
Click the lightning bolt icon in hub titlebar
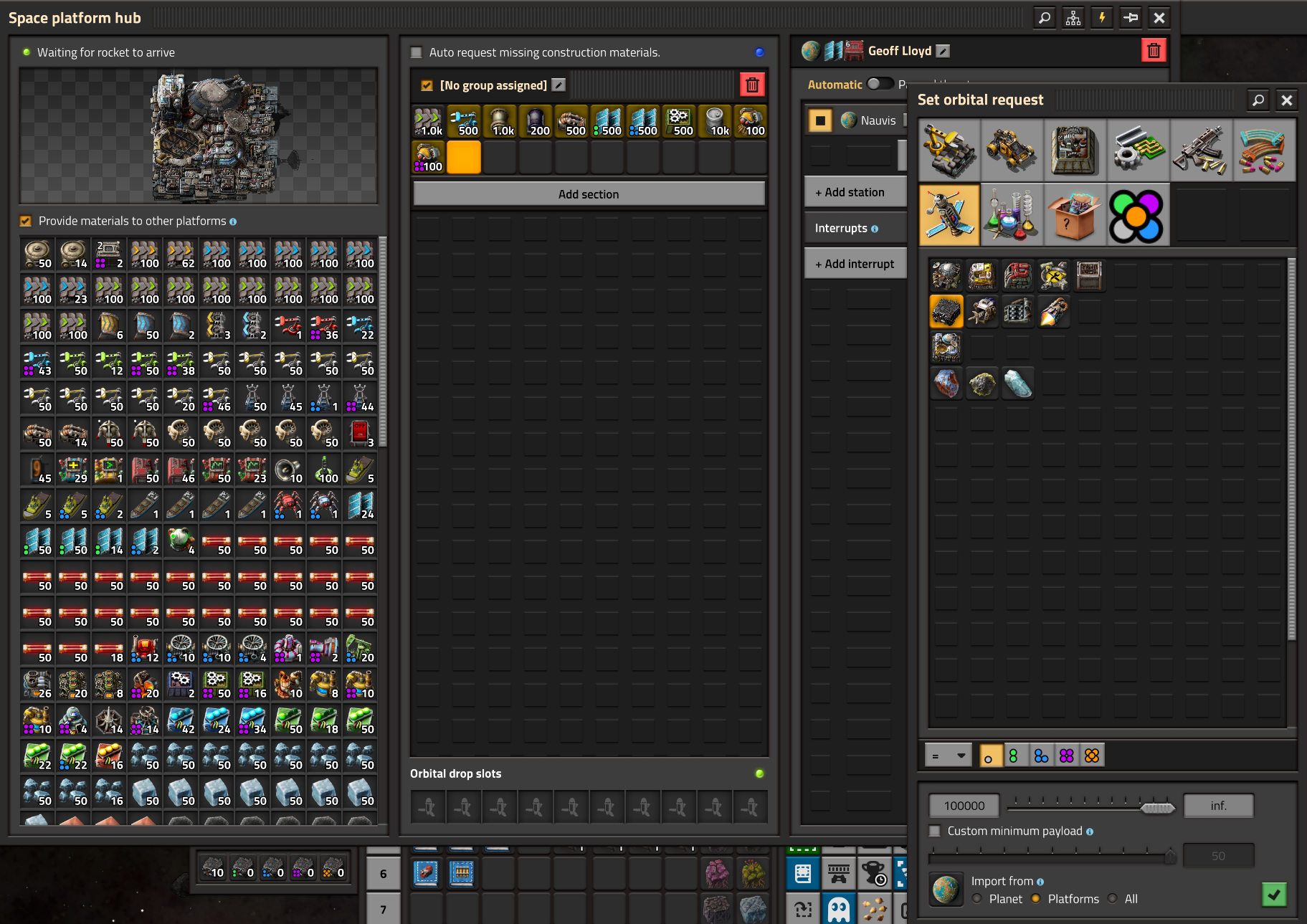[1102, 18]
